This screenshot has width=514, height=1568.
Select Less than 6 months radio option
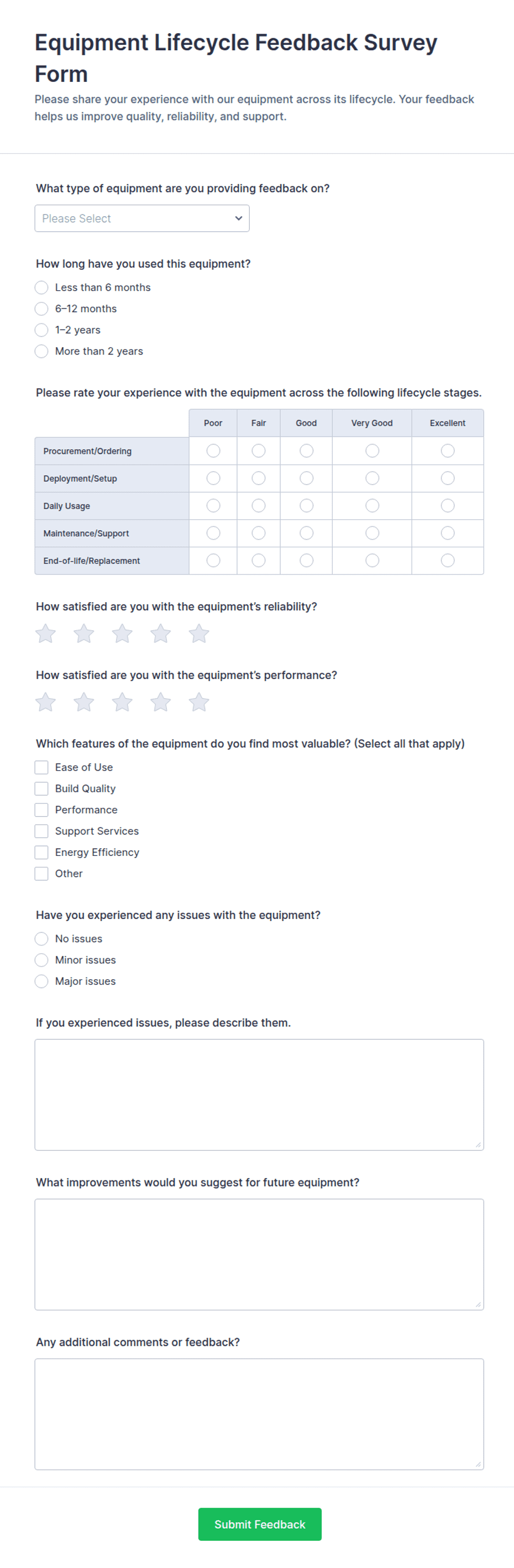(x=41, y=288)
